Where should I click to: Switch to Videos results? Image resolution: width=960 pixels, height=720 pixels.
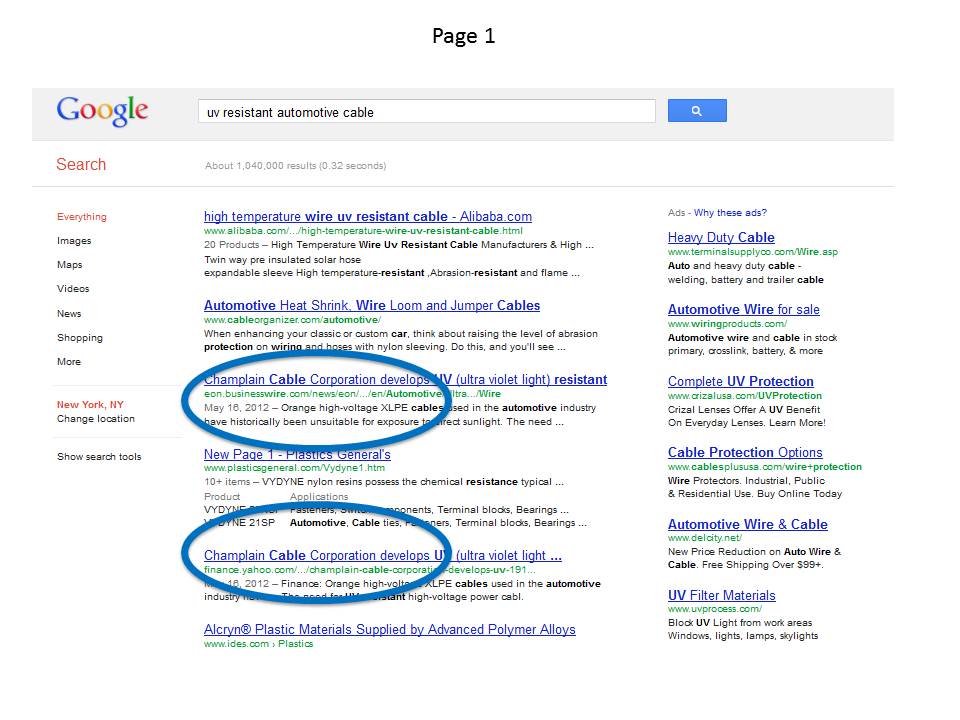coord(73,288)
